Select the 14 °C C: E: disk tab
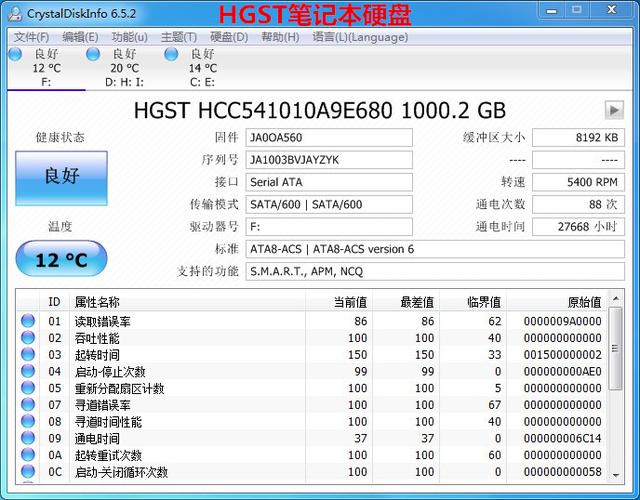The height and width of the screenshot is (500, 640). click(202, 68)
